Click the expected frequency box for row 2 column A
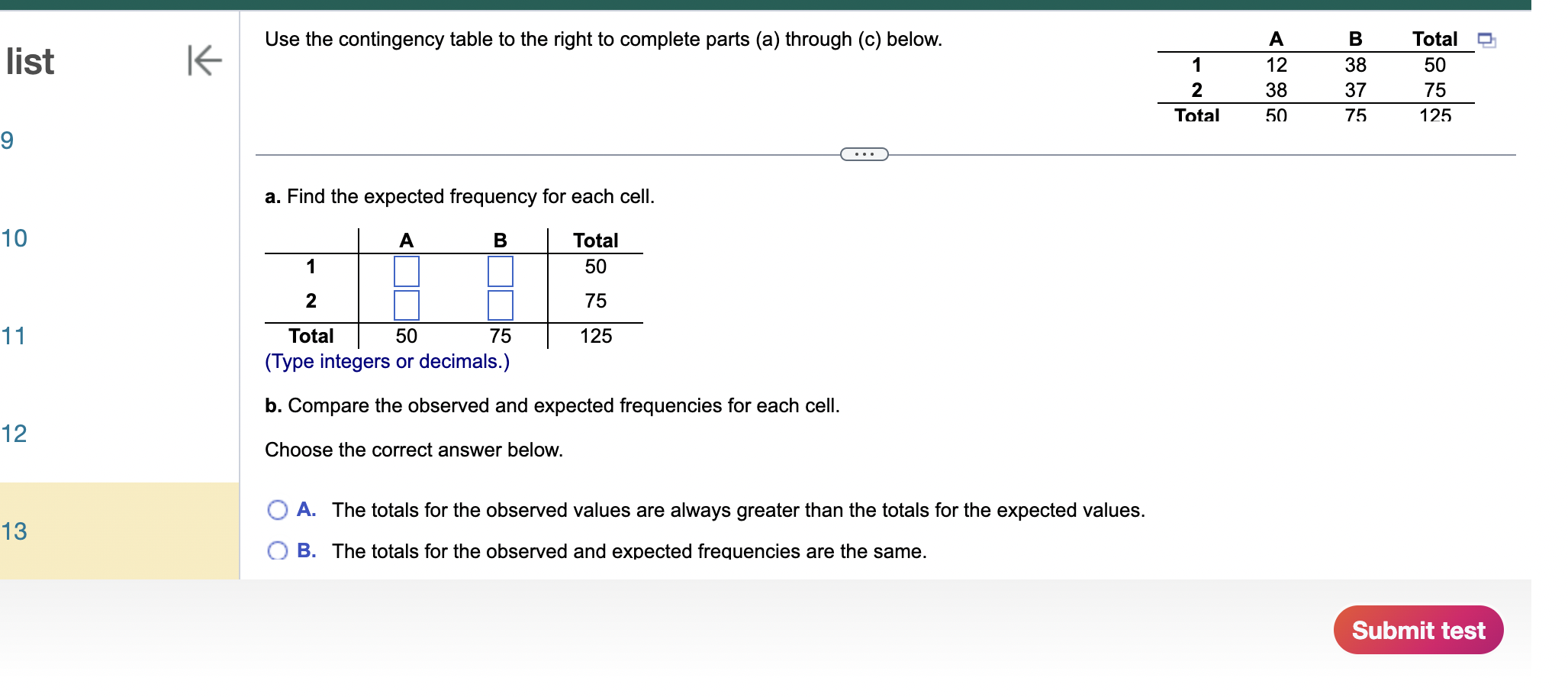1568x697 pixels. [x=405, y=305]
